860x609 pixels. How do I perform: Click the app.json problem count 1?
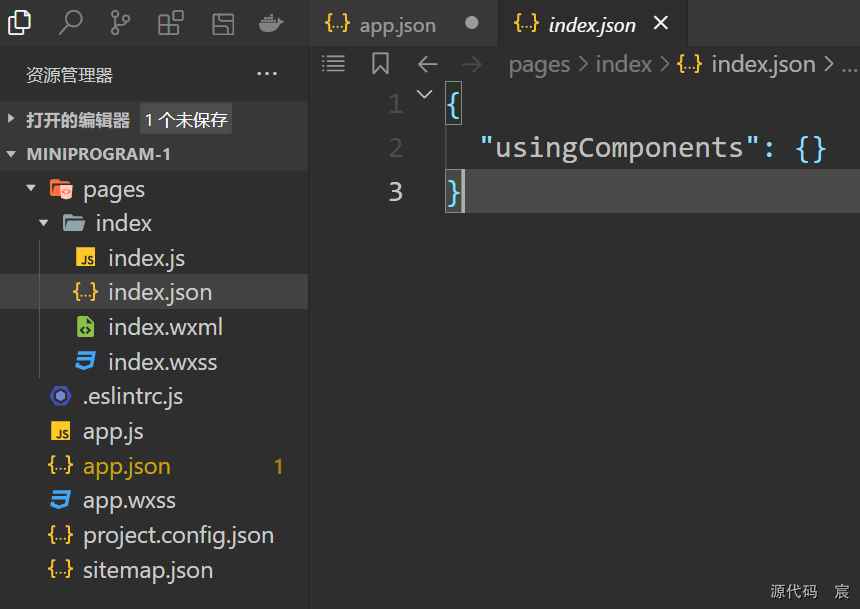(x=279, y=467)
